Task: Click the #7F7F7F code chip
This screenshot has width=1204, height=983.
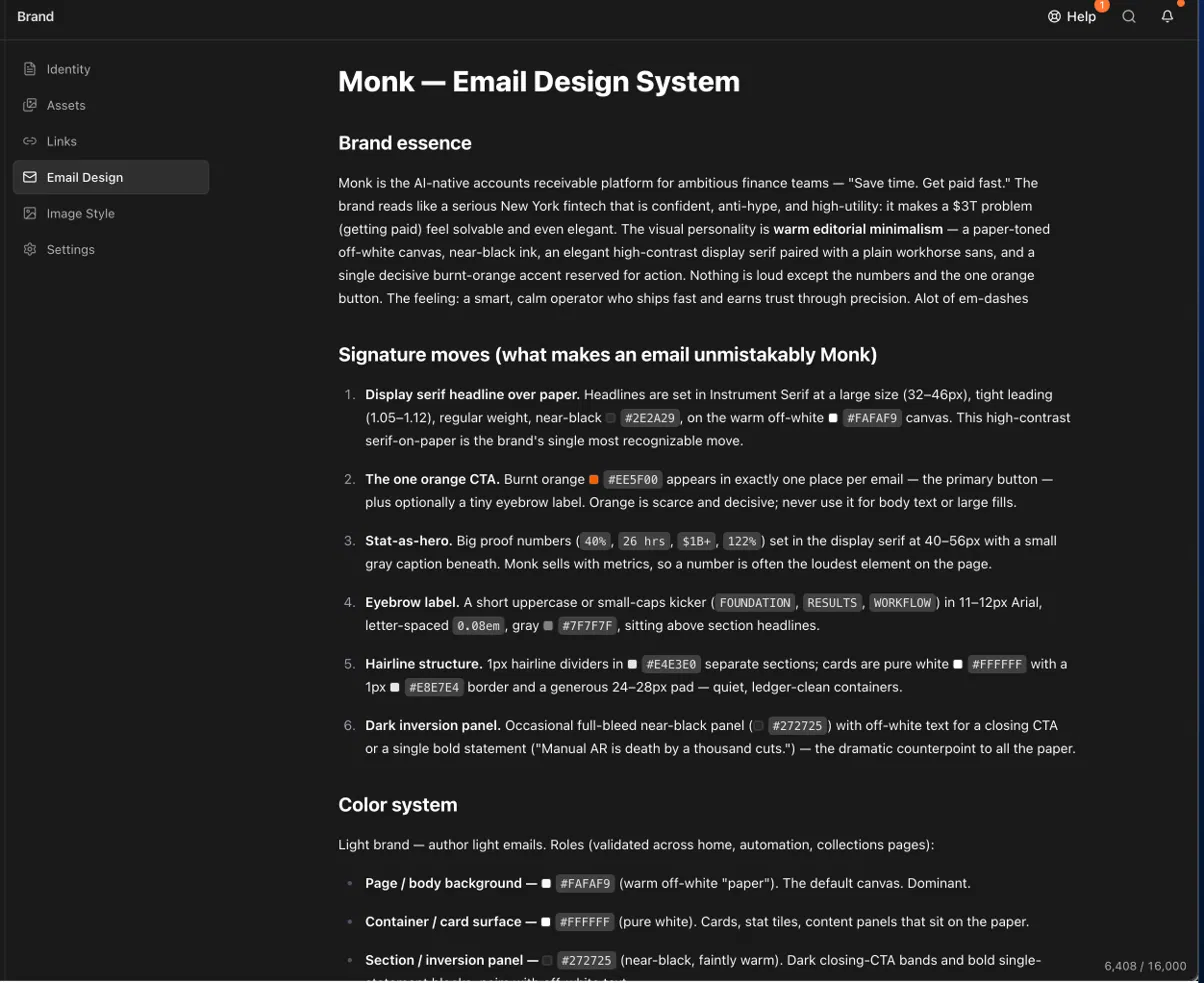Action: tap(588, 626)
